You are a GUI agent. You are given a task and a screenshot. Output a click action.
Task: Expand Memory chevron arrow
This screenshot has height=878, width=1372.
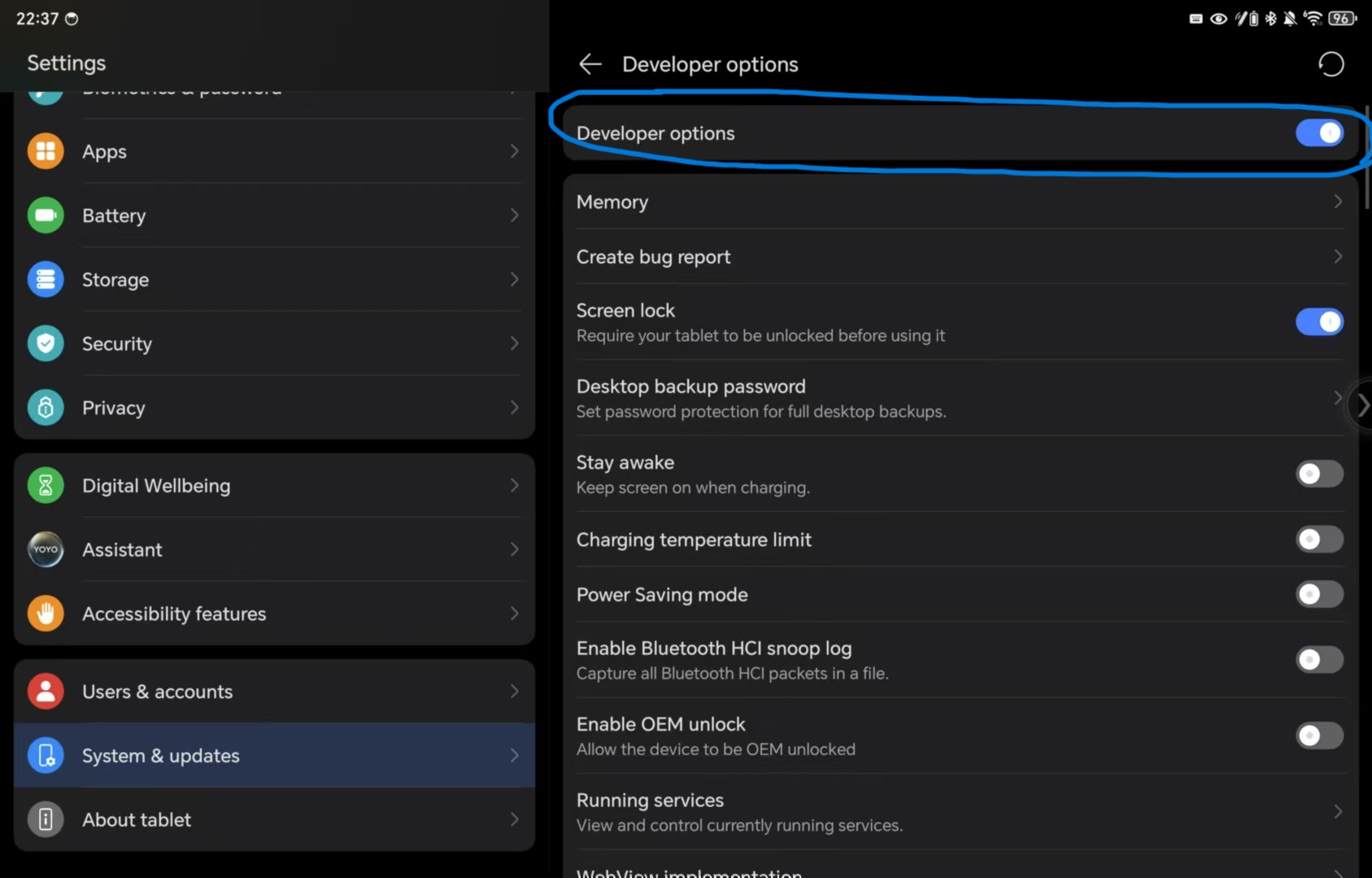[1337, 202]
